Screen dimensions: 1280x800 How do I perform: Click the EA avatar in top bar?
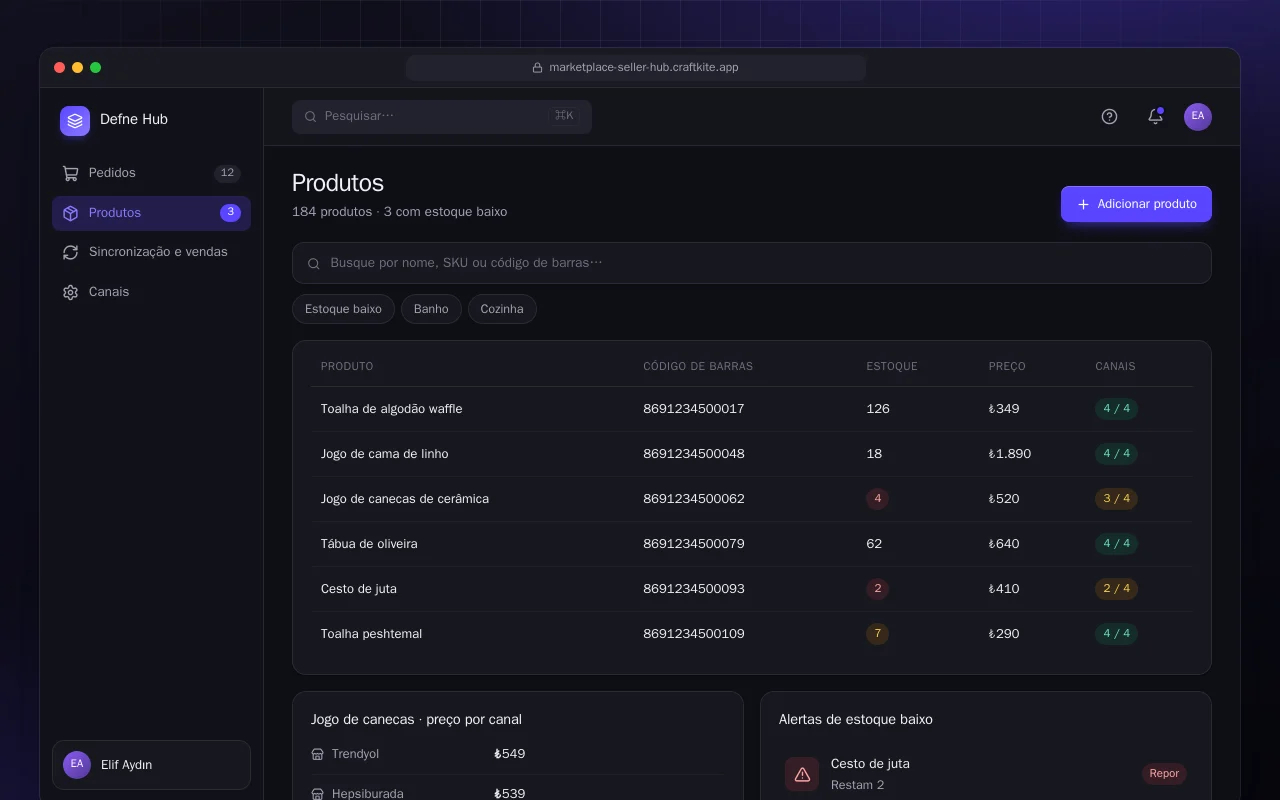click(1198, 117)
